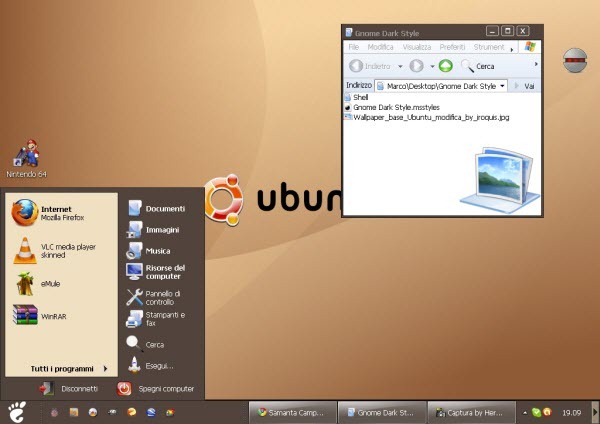Select Gnome Dark Style.msstyles file

tap(392, 107)
